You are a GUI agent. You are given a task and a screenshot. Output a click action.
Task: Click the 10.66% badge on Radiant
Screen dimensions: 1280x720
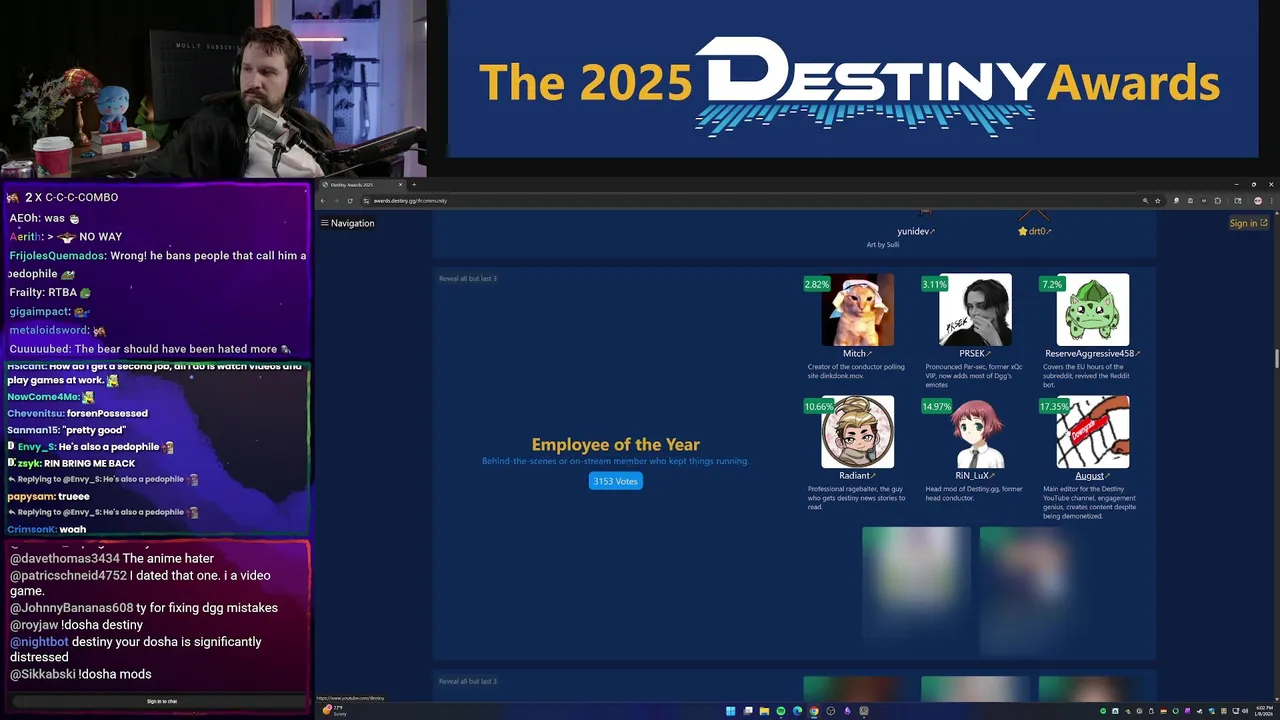(x=819, y=406)
